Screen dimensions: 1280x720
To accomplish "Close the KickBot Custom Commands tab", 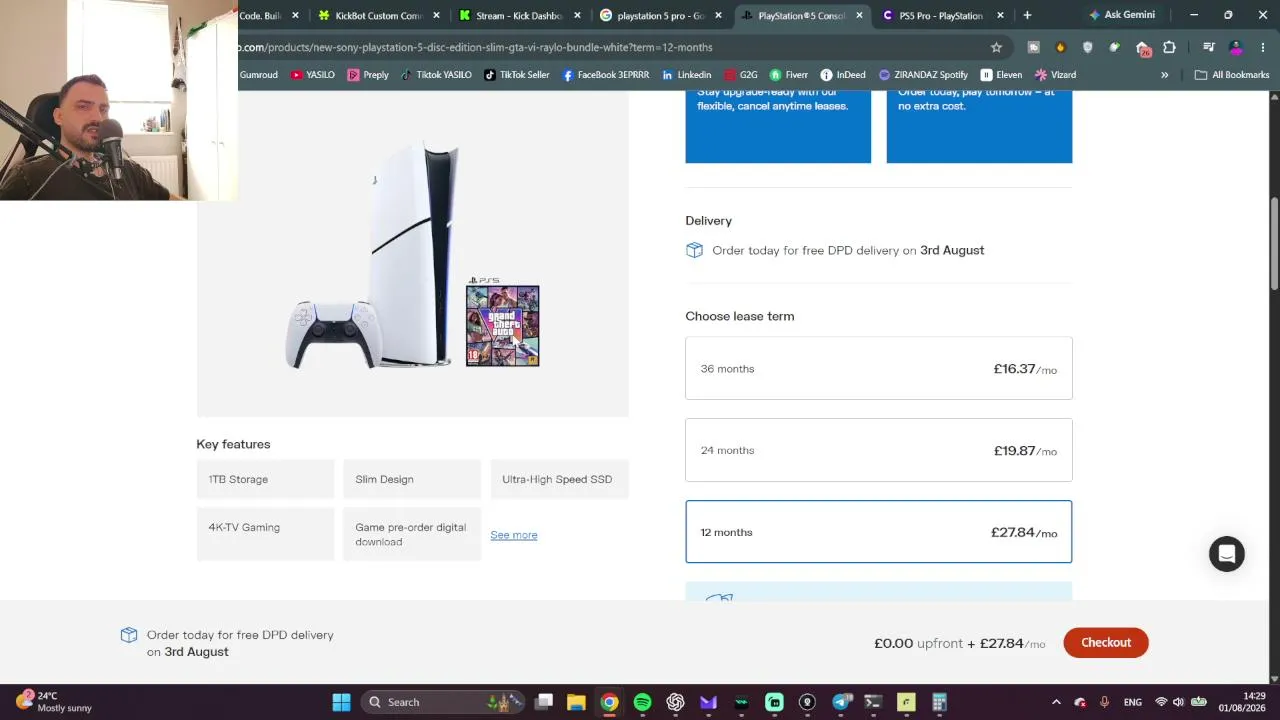I will coord(436,15).
